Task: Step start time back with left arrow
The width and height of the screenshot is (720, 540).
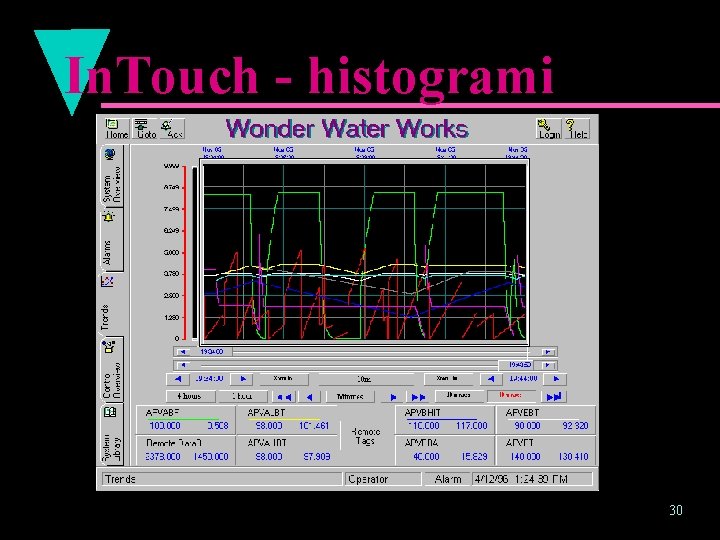Action: coord(178,379)
